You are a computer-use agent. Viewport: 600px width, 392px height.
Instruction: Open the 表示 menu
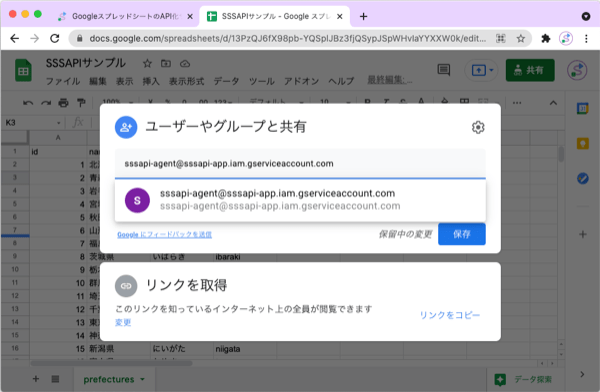pyautogui.click(x=124, y=81)
